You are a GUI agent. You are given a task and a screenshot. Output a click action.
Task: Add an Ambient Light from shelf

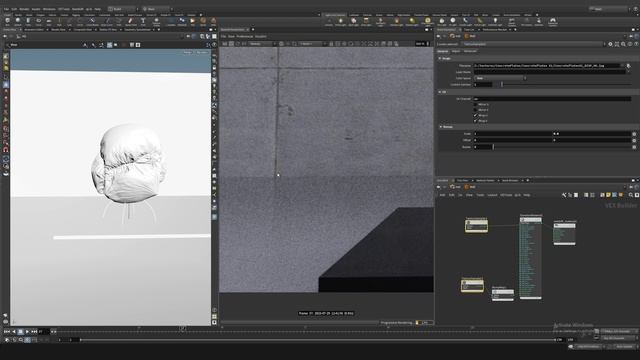point(495,22)
